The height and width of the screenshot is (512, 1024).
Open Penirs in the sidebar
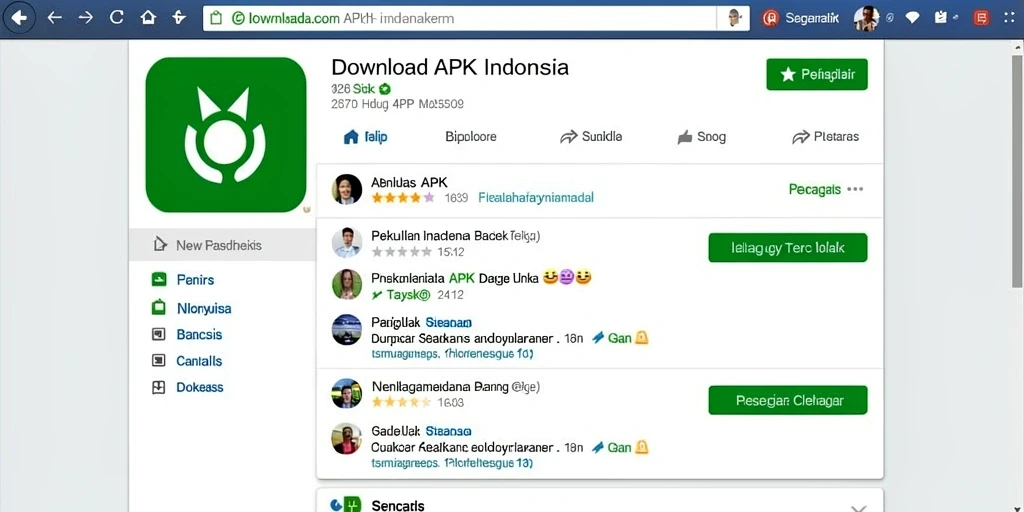tap(195, 280)
